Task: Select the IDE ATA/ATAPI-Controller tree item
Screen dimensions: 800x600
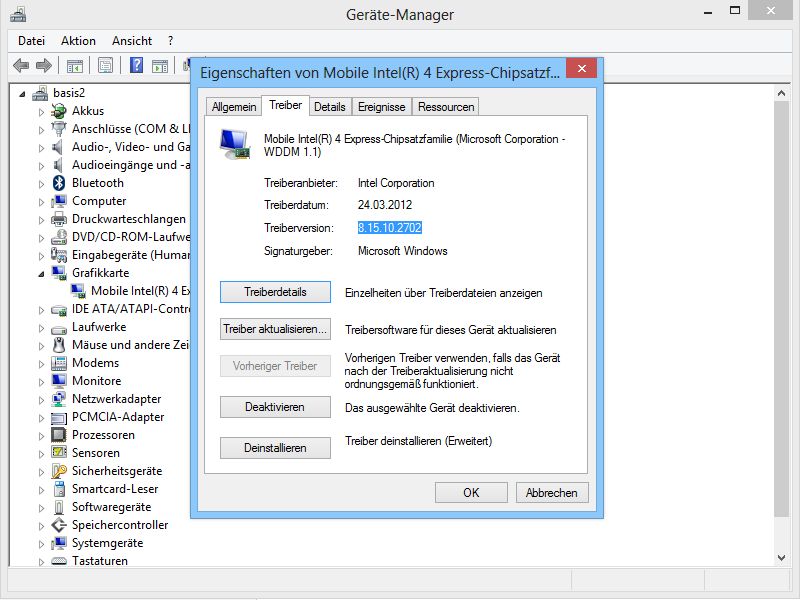Action: click(x=131, y=309)
